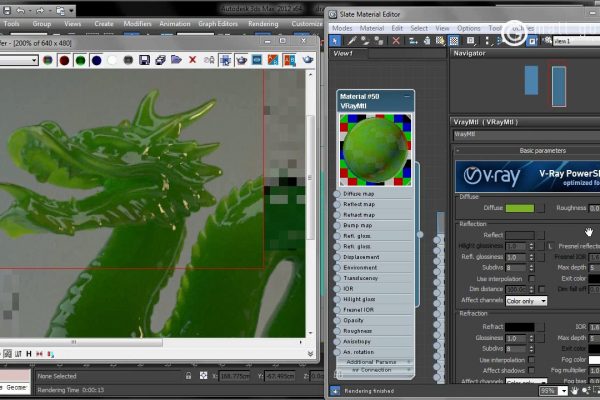The image size is (600, 400).
Task: Enable the red channel in frame buffer
Action: [x=64, y=60]
